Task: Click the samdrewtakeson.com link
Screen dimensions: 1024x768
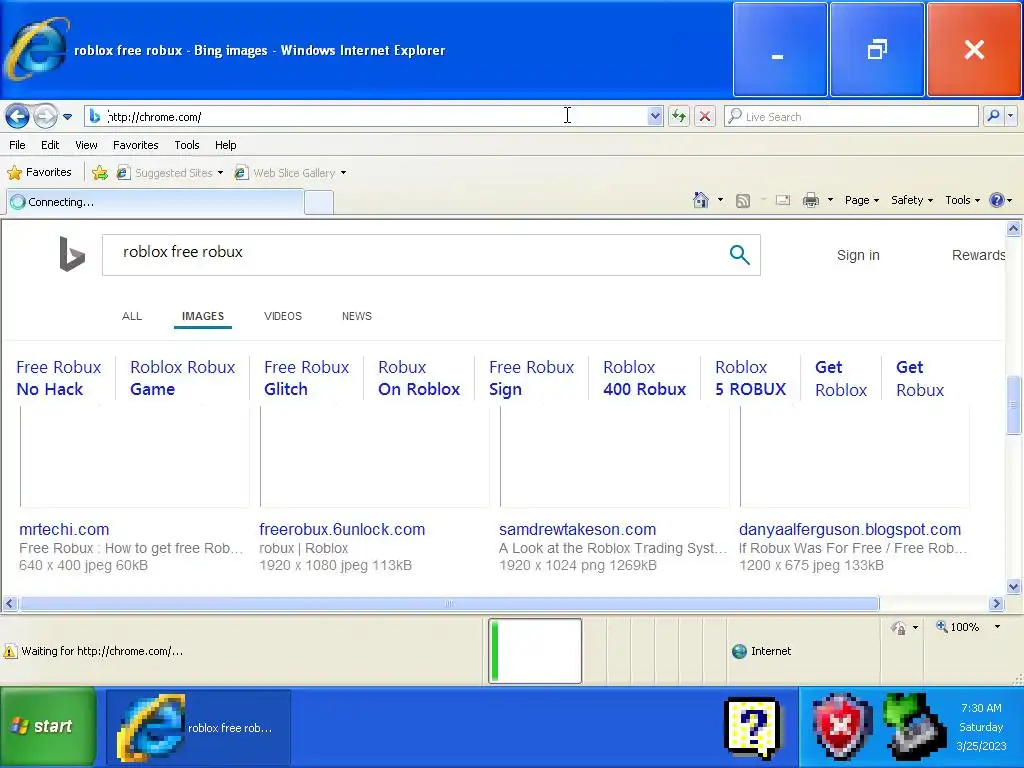Action: (x=577, y=530)
